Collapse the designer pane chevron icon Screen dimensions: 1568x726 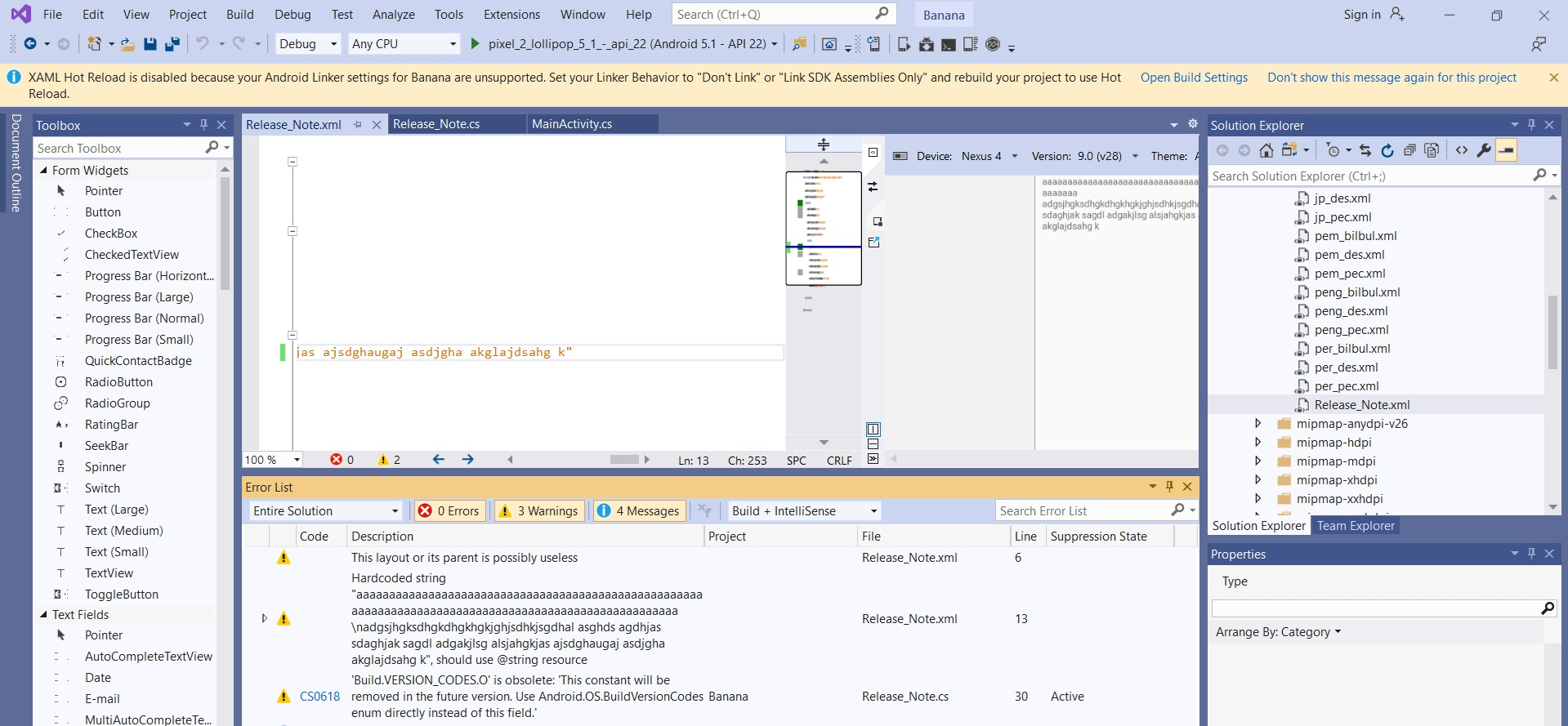(x=873, y=459)
